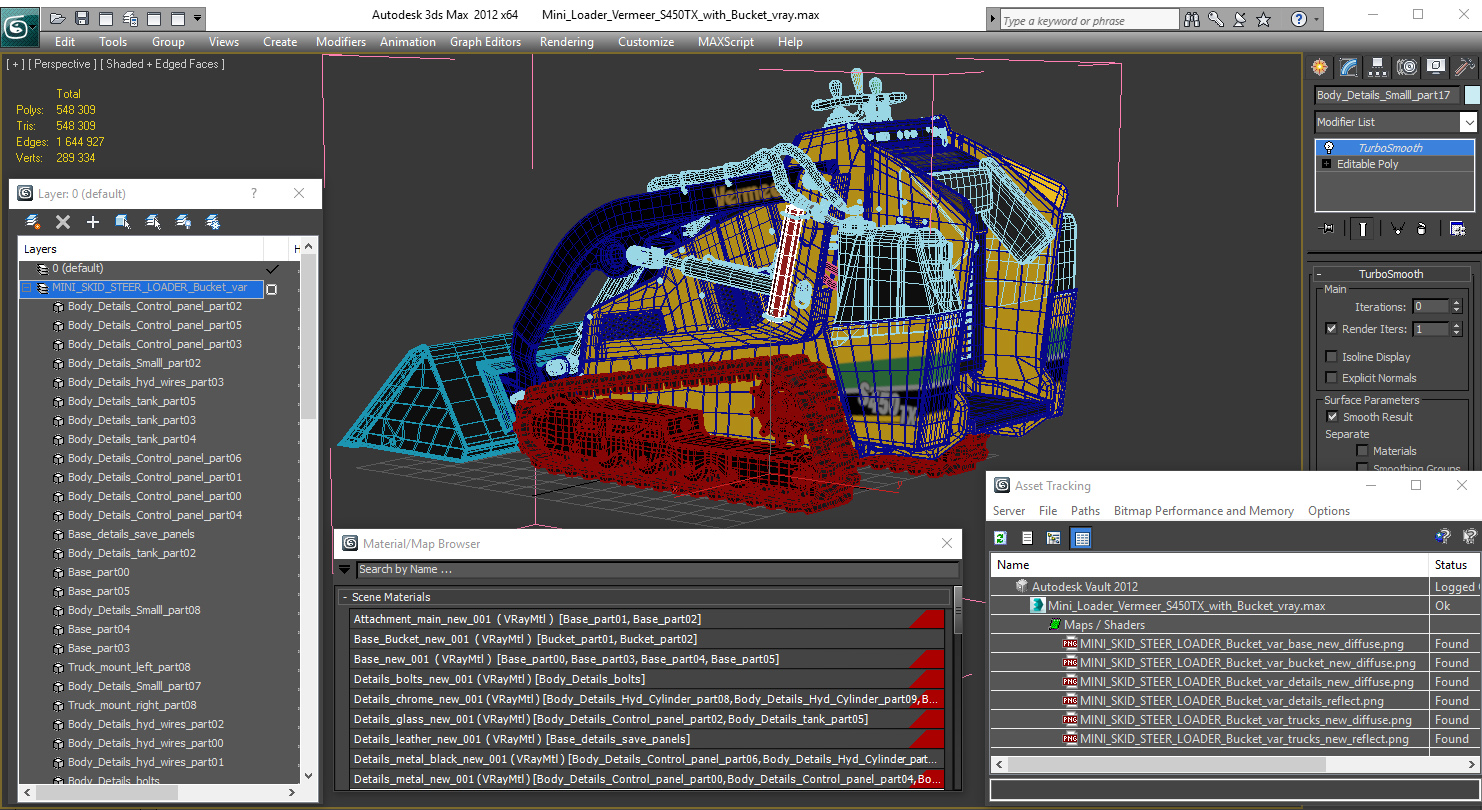The height and width of the screenshot is (810, 1482).
Task: Open the Graph Editors menu
Action: (486, 42)
